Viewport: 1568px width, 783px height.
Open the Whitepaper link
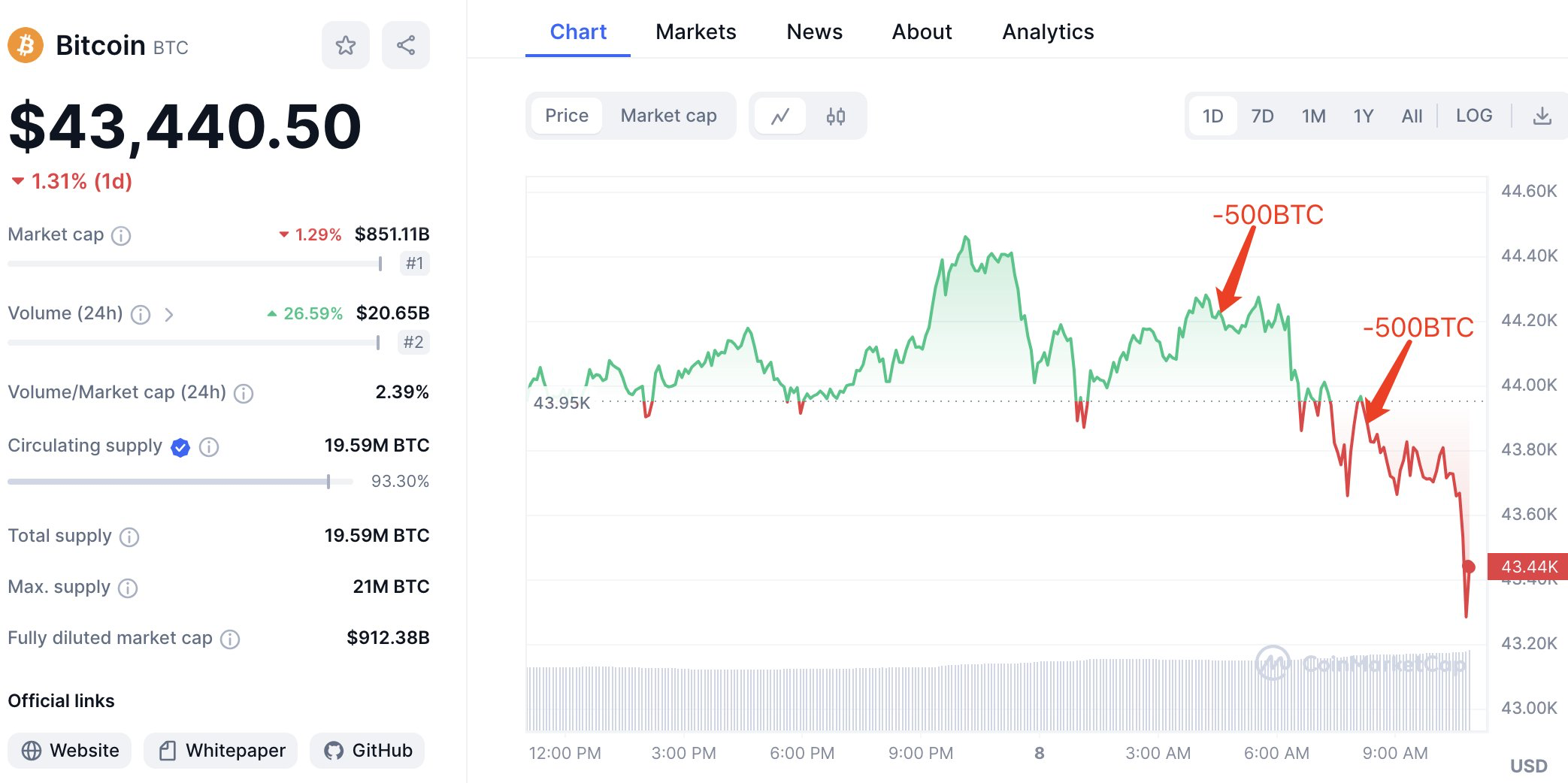[x=221, y=750]
